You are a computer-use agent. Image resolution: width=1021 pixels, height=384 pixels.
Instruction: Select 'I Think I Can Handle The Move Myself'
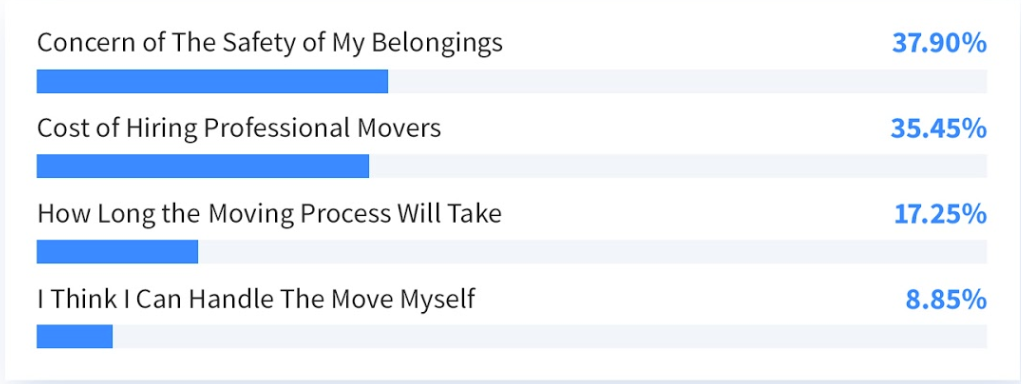(x=256, y=299)
